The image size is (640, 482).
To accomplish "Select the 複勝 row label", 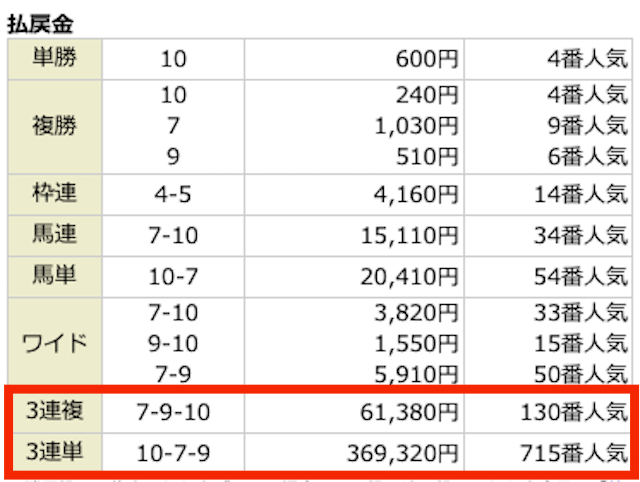I will pyautogui.click(x=55, y=127).
